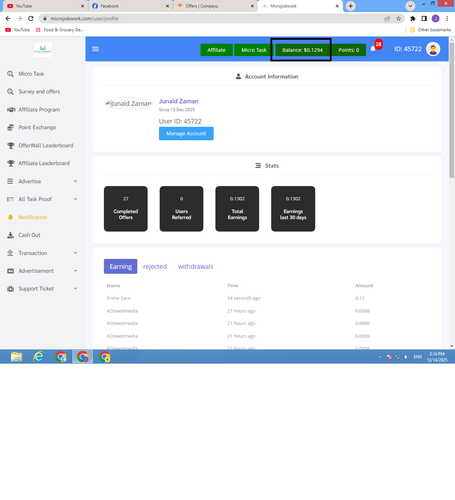Viewport: 455px width, 500px height.
Task: Open the hamburger menu in blue header
Action: point(95,49)
